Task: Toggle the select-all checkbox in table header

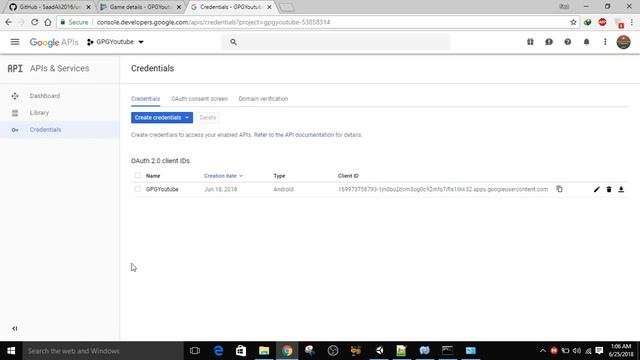Action: click(138, 176)
